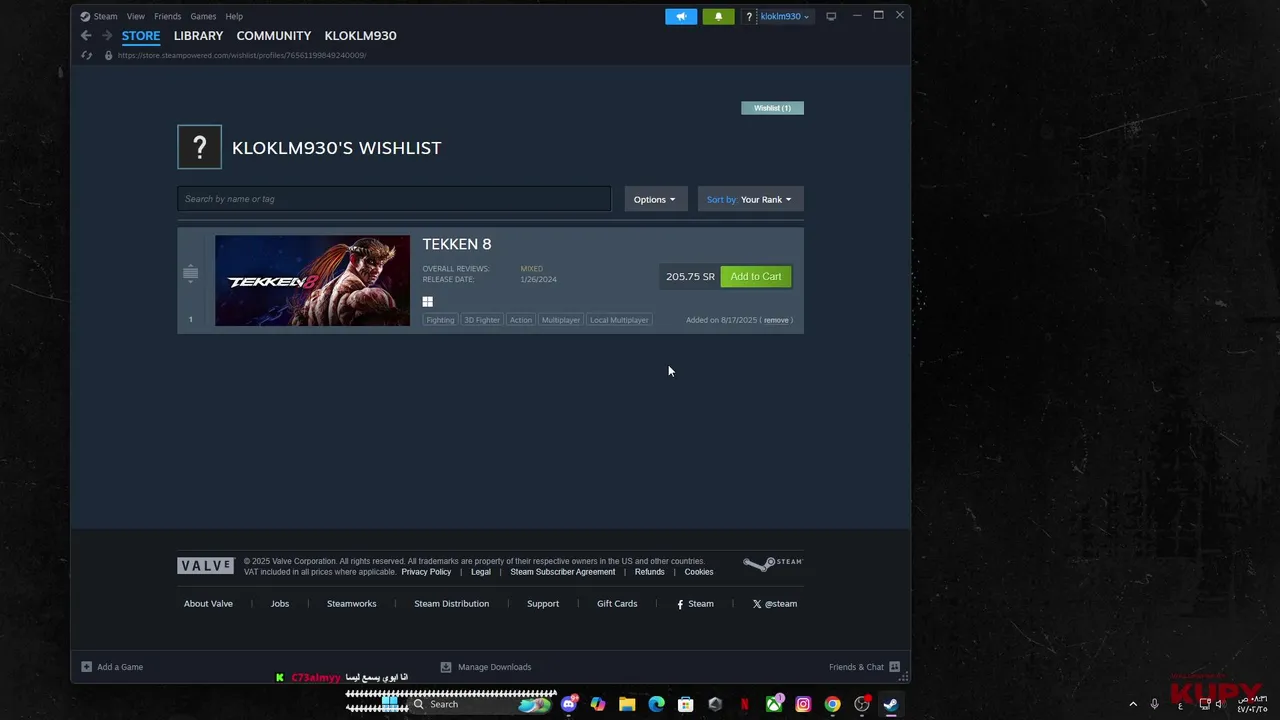
Task: Switch to the STORE tab
Action: 141,36
